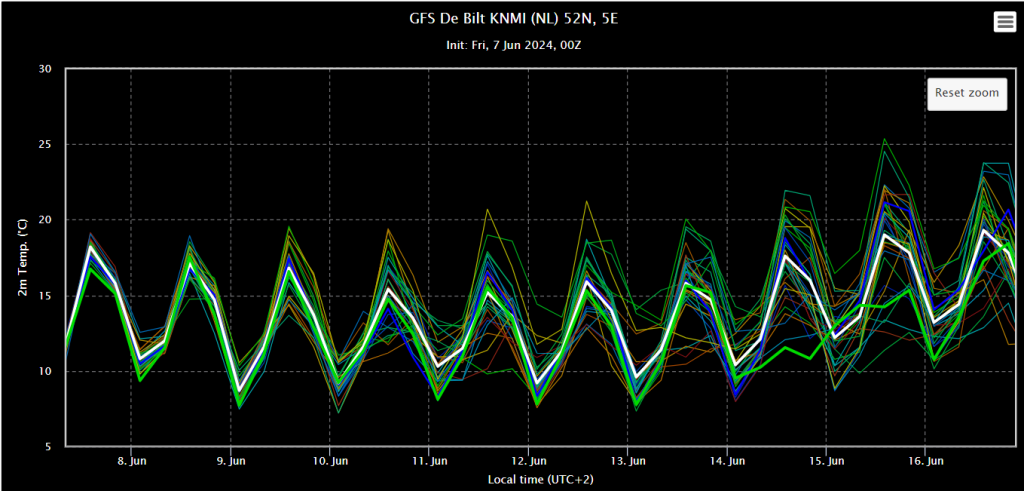Open the chart context hamburger menu
This screenshot has height=491, width=1024.
pyautogui.click(x=1004, y=22)
